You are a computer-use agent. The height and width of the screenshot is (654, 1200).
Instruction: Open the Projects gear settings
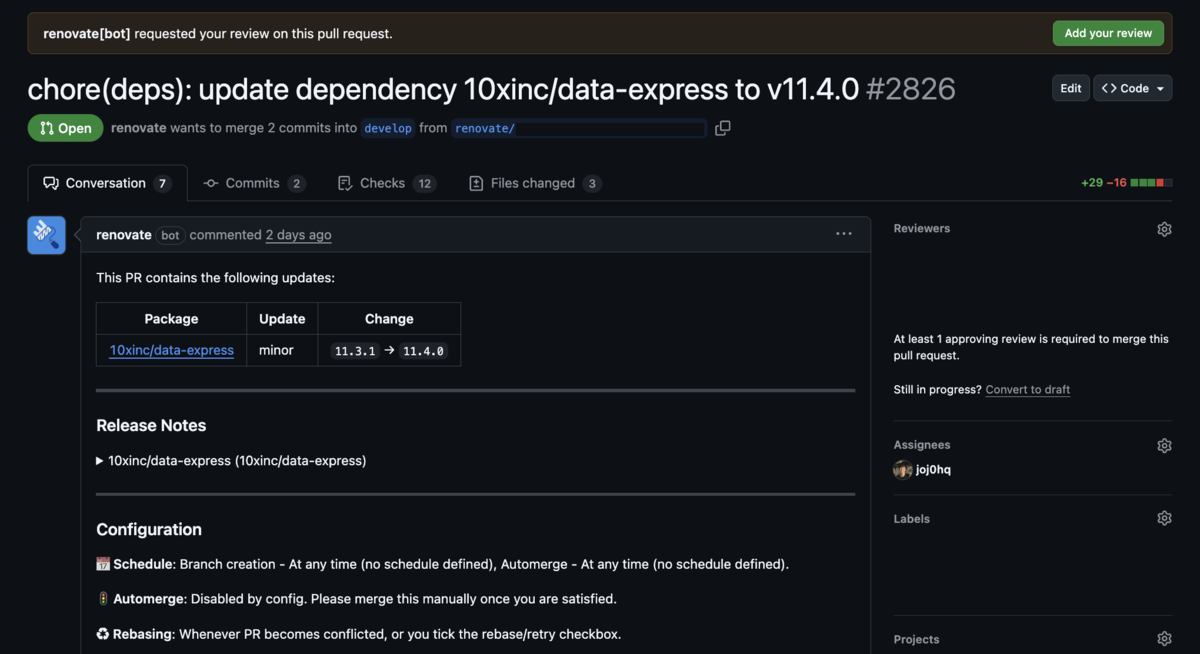[x=1164, y=639]
